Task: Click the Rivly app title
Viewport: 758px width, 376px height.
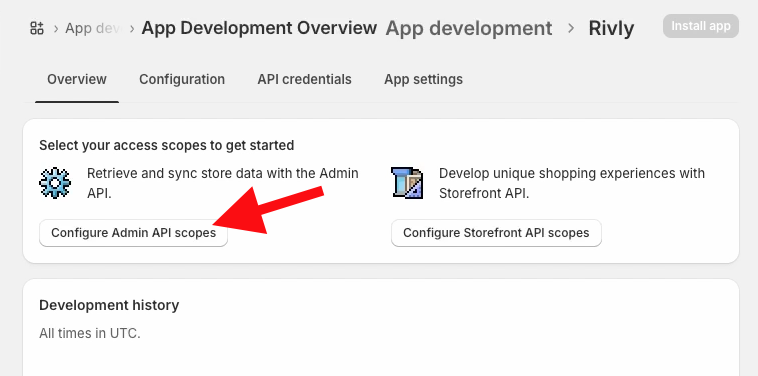Action: [x=611, y=29]
